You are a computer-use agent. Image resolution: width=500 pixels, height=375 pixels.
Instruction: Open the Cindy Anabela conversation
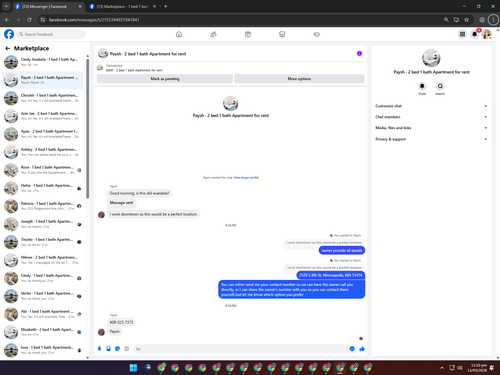(43, 62)
